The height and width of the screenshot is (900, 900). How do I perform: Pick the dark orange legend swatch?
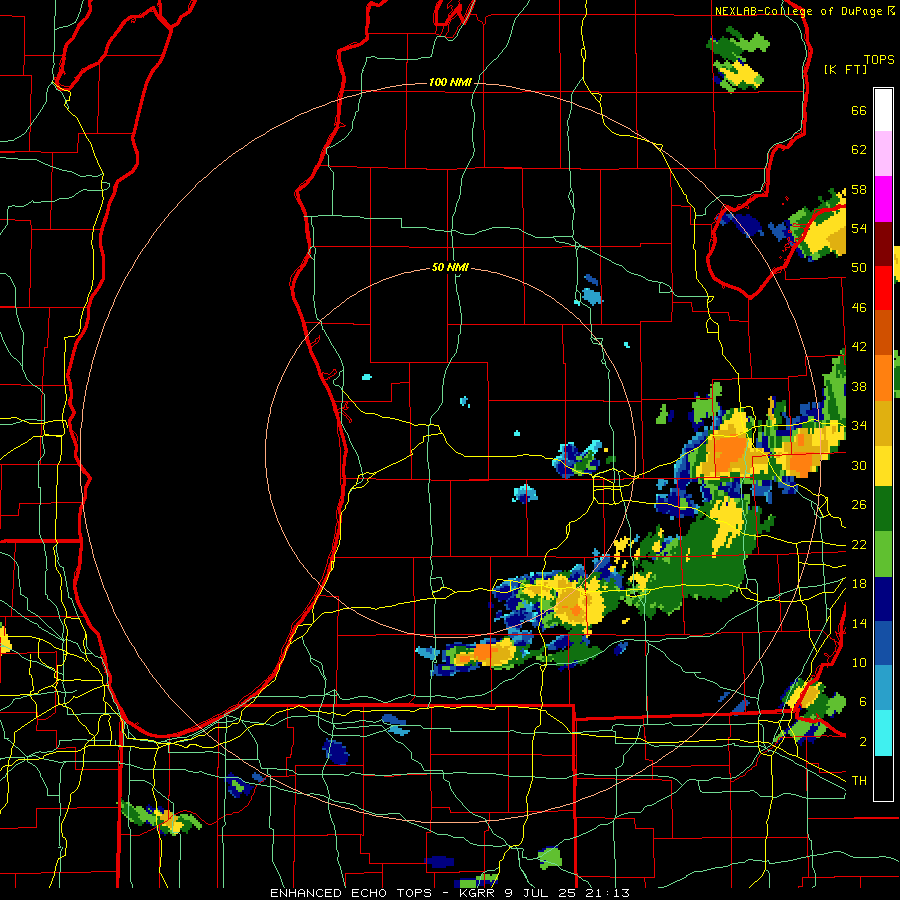click(x=883, y=333)
